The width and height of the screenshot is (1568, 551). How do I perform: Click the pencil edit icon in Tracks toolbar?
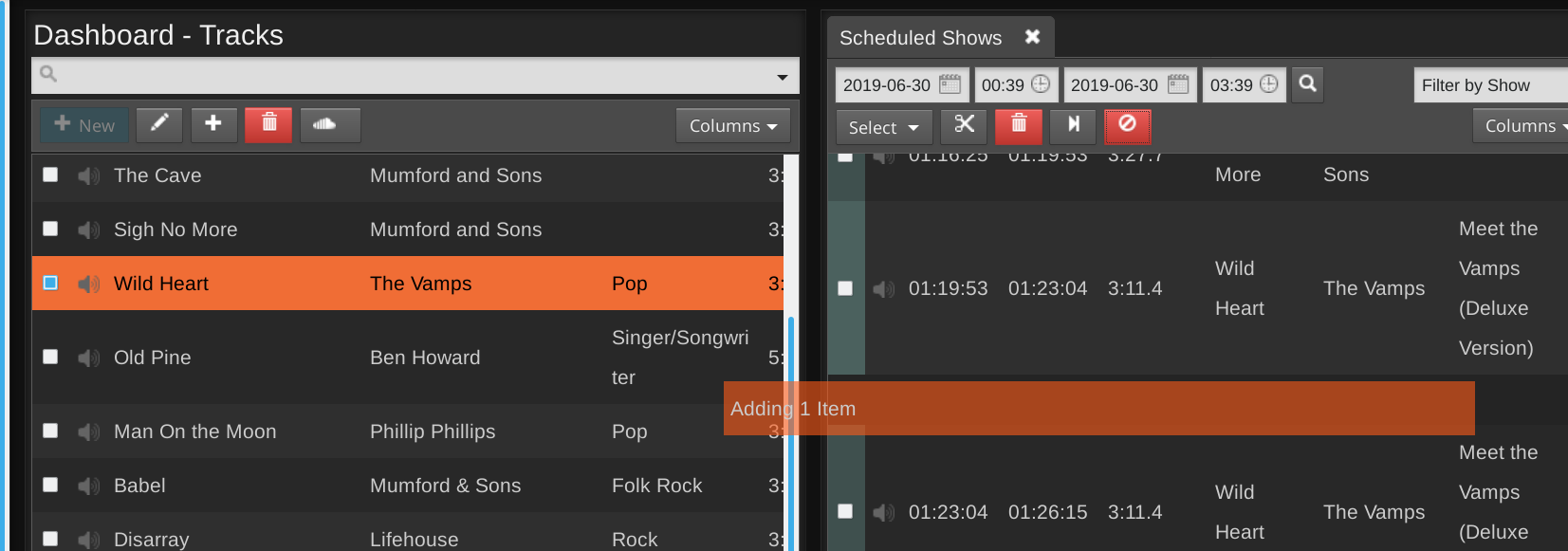pos(158,124)
